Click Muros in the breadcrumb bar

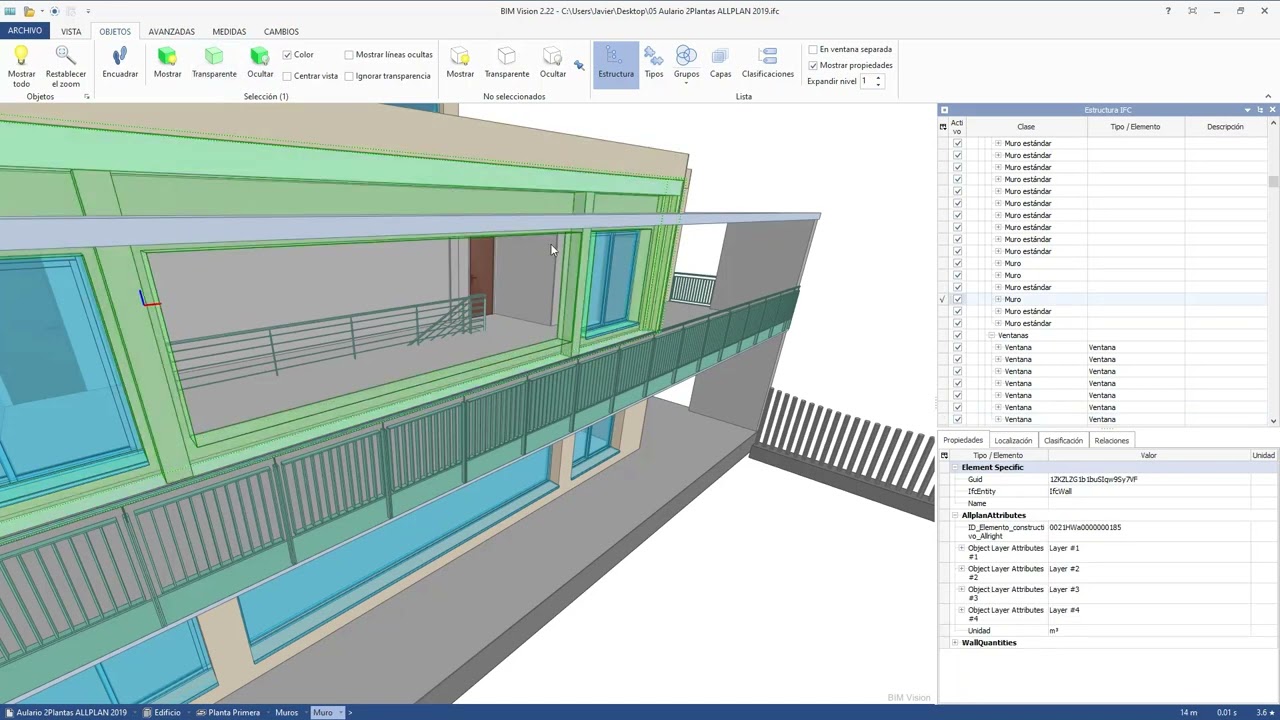pos(287,713)
